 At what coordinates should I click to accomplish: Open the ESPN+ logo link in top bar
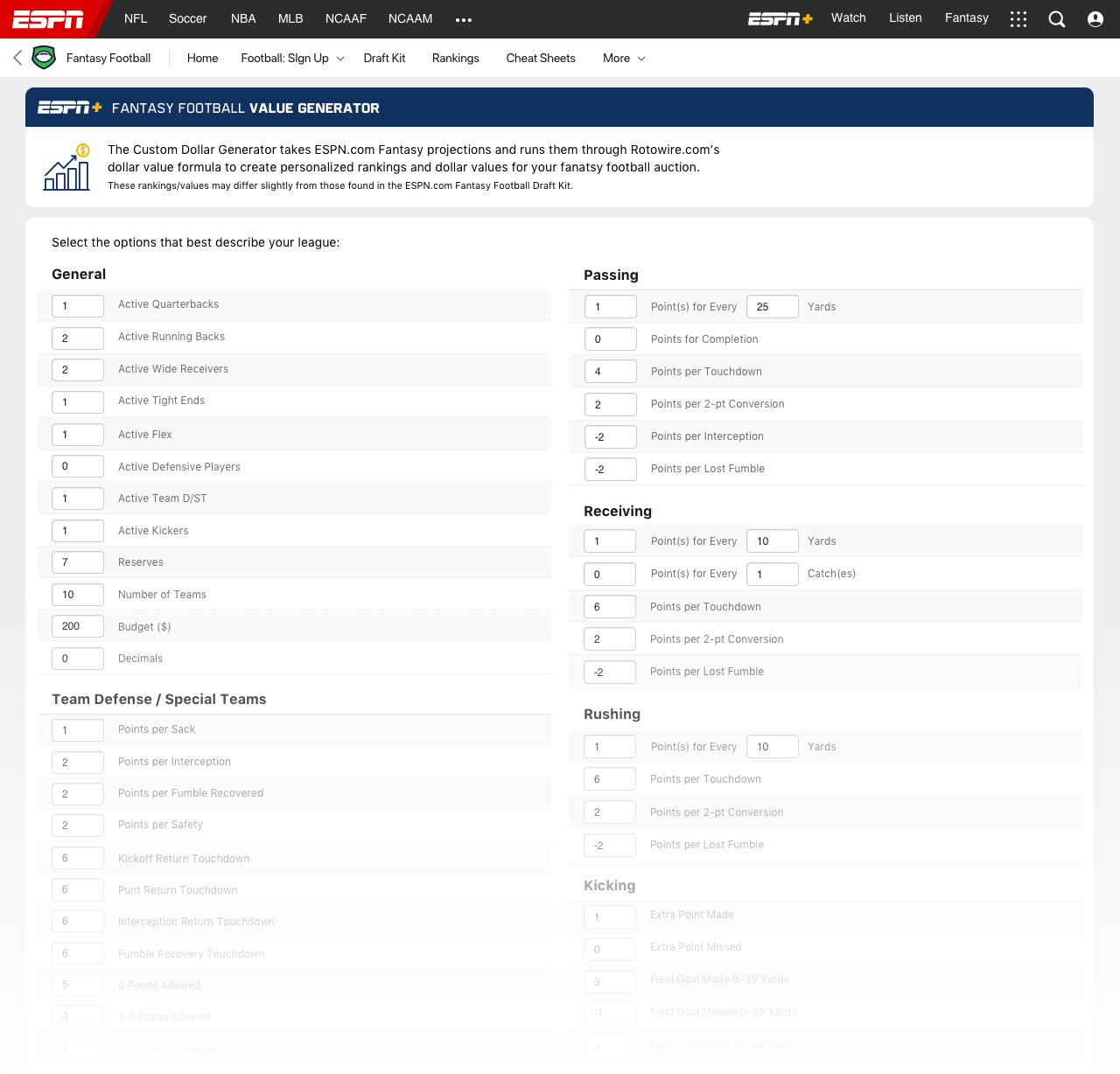pos(780,18)
